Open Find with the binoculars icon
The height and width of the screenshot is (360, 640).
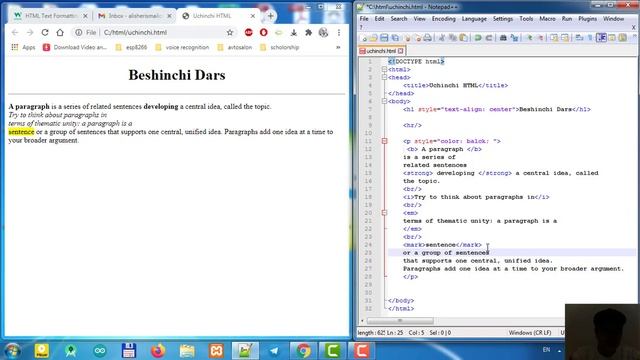point(503,38)
